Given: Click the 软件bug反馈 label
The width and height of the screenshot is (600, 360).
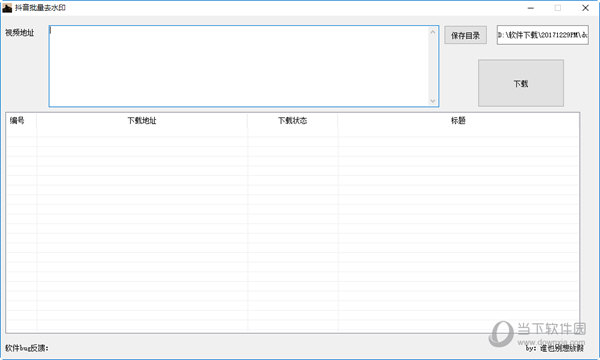Looking at the screenshot, I should [27, 348].
